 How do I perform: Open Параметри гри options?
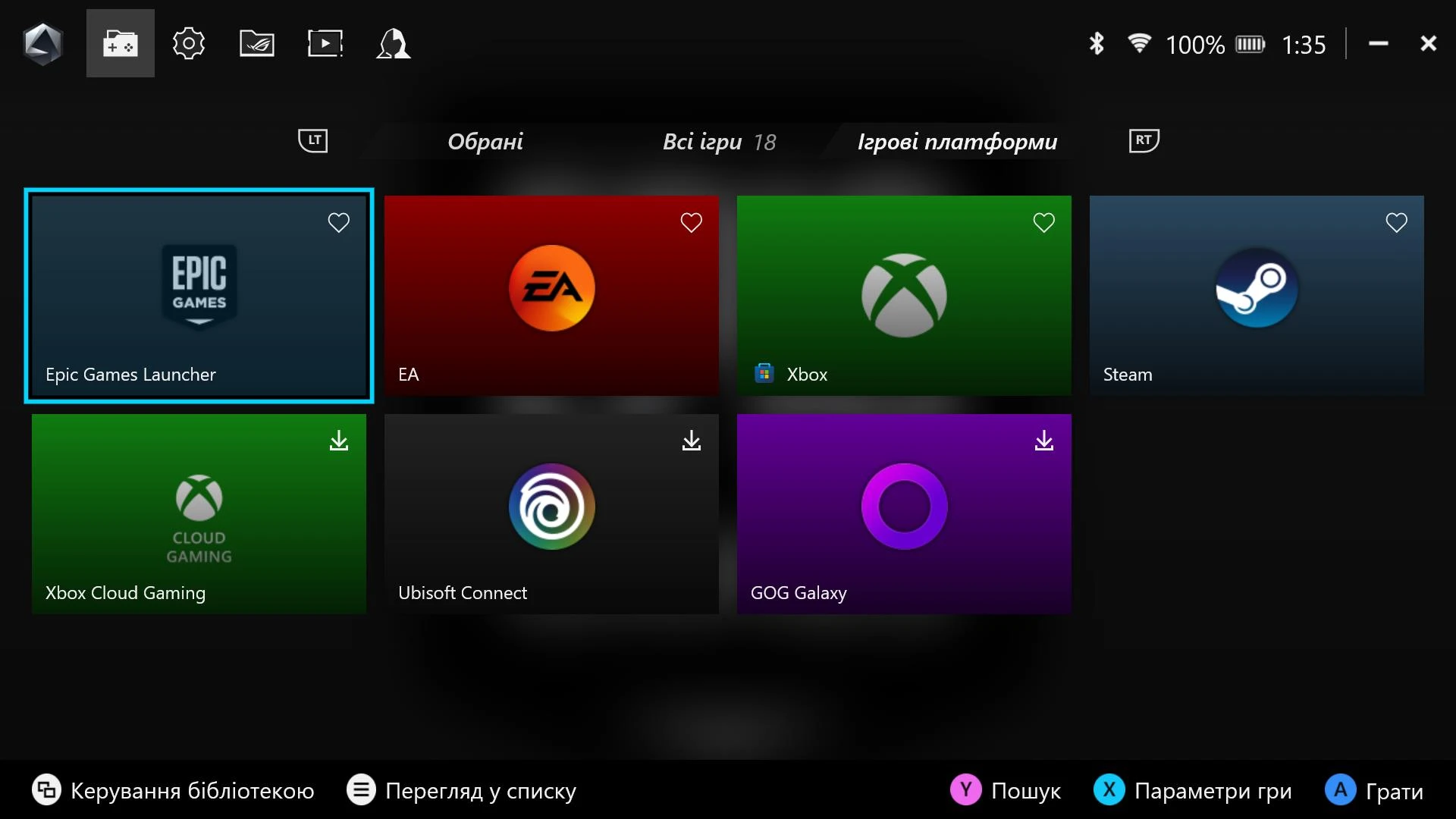[1193, 790]
